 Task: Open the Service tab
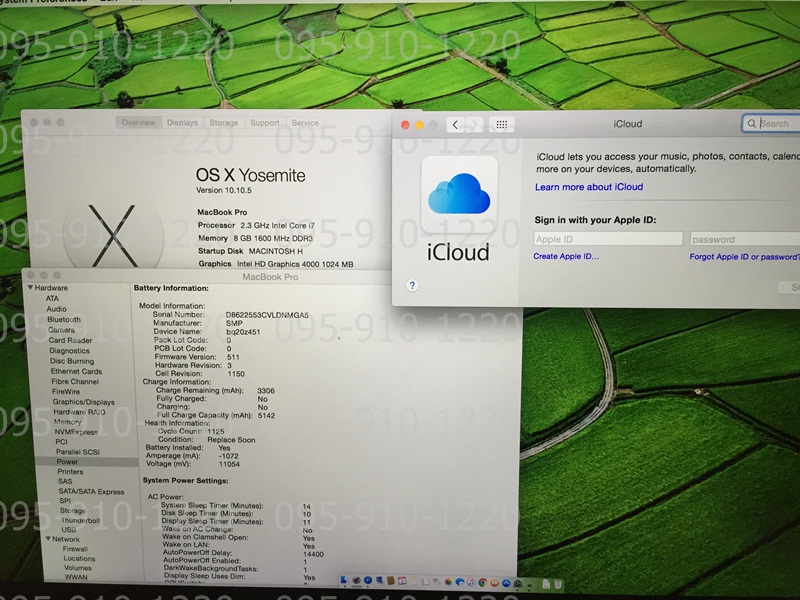(x=305, y=122)
